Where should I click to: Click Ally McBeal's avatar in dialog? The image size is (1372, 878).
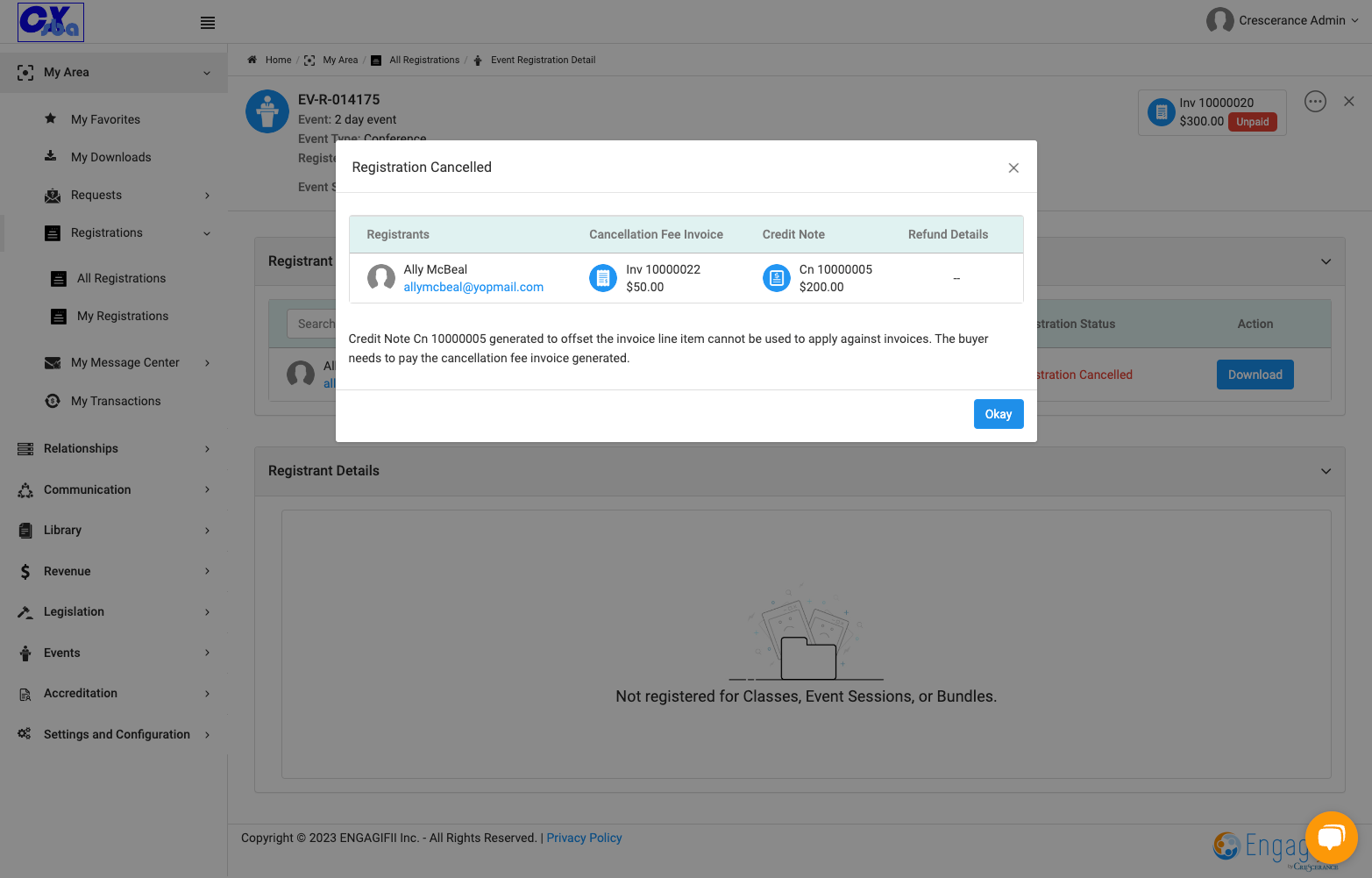(x=381, y=278)
